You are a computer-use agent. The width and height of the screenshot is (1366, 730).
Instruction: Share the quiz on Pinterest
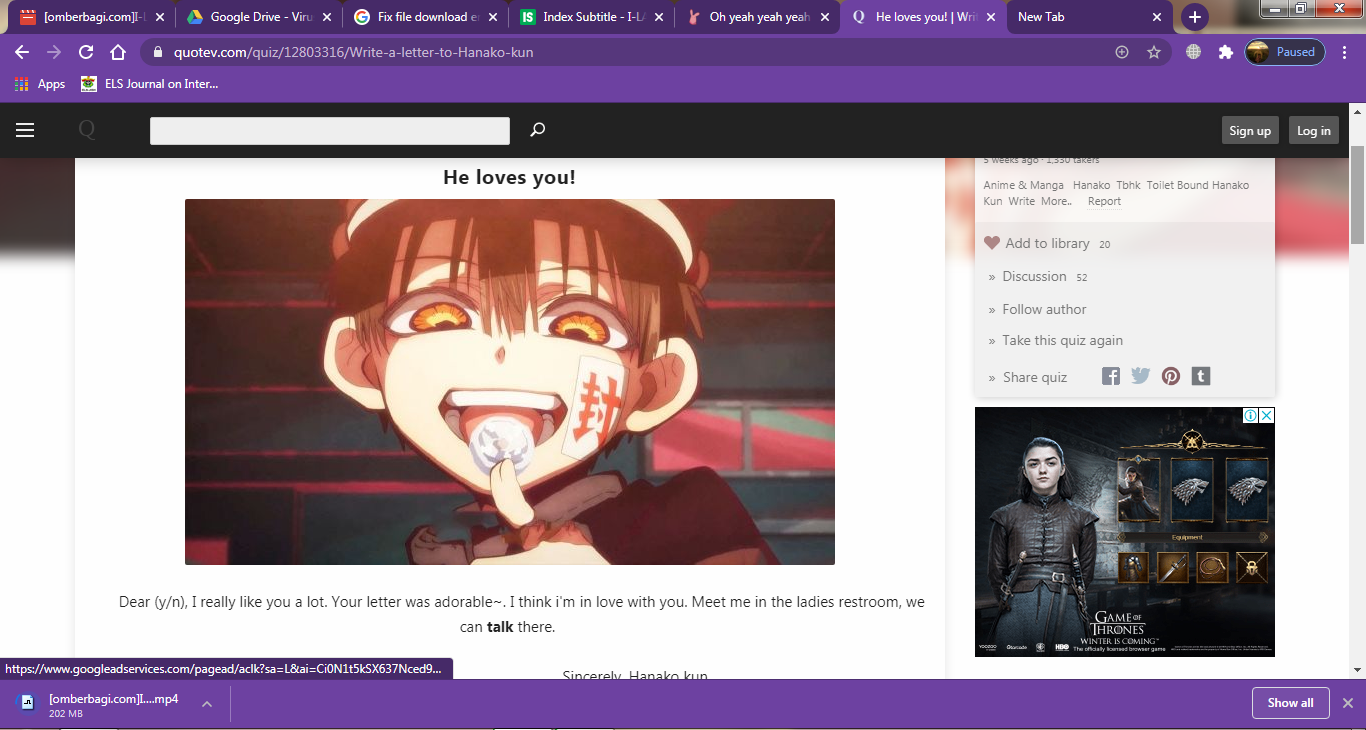click(1171, 376)
